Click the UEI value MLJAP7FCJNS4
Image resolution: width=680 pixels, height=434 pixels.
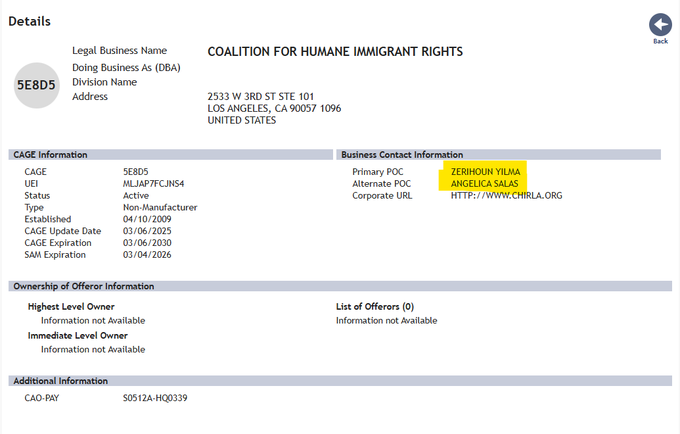pos(153,184)
